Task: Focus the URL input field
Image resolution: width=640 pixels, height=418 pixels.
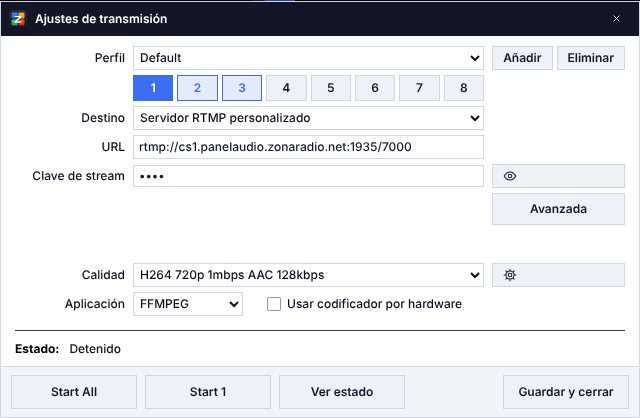Action: 308,147
